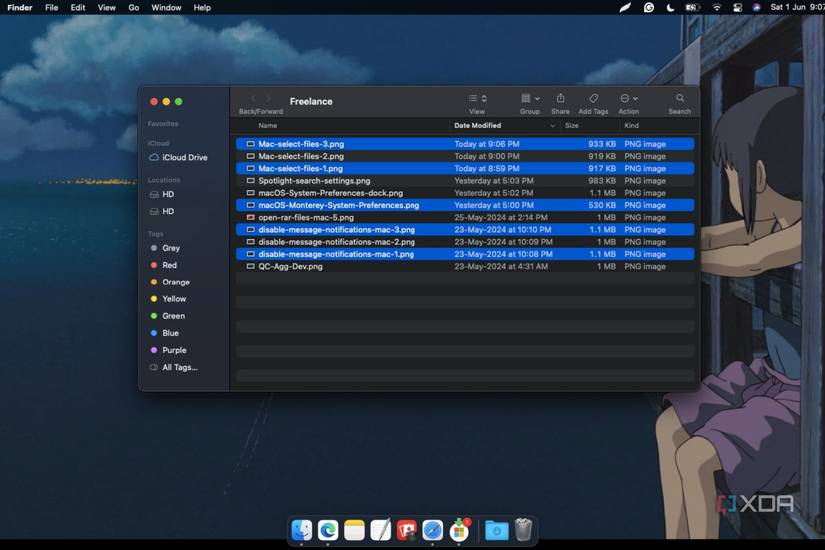Open the Wi-Fi menu bar icon
The image size is (825, 550).
716,7
